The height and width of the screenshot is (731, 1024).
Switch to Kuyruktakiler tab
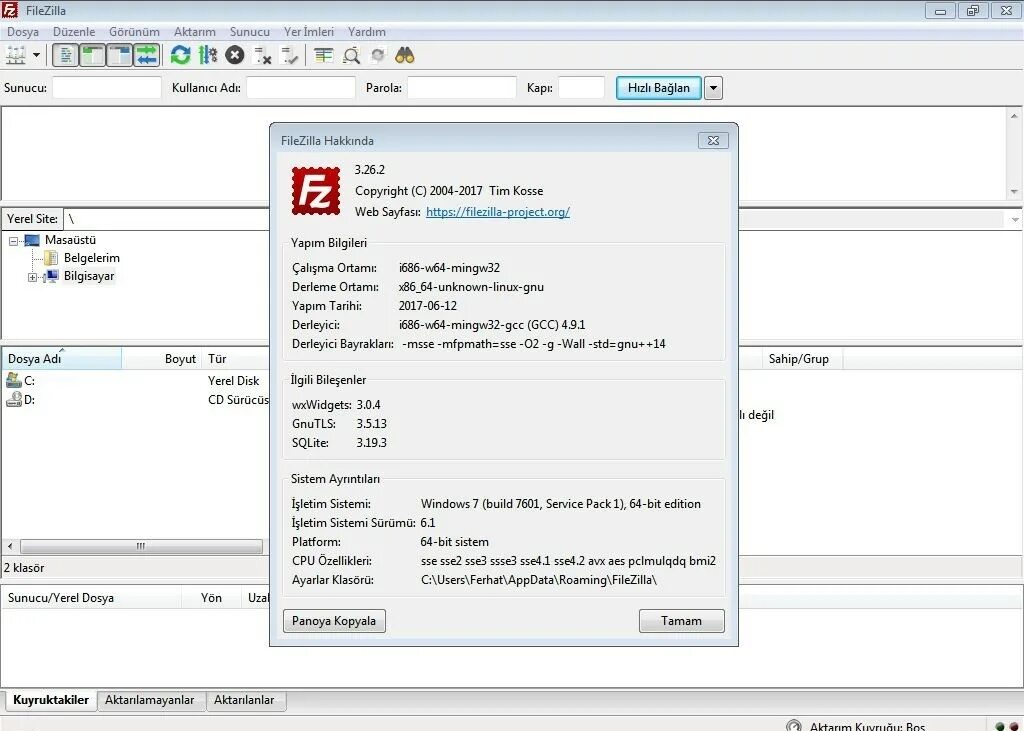[x=50, y=700]
